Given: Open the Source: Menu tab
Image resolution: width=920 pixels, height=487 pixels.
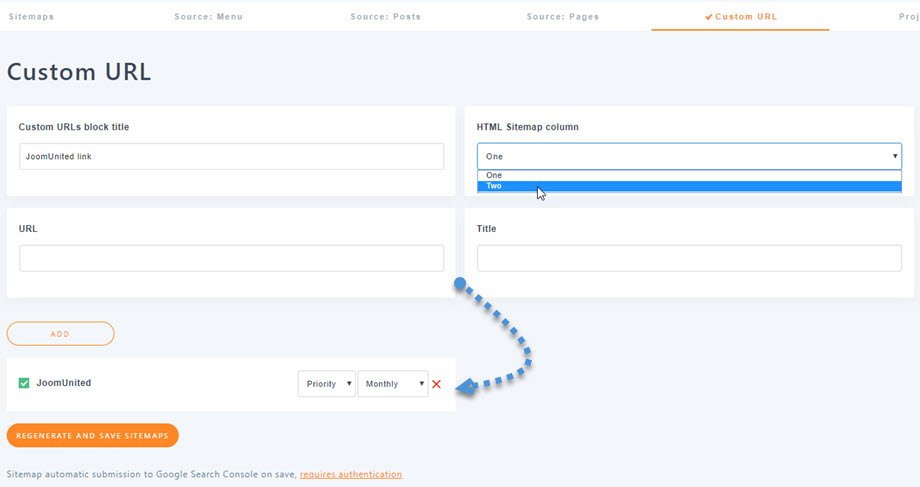Looking at the screenshot, I should pos(206,17).
